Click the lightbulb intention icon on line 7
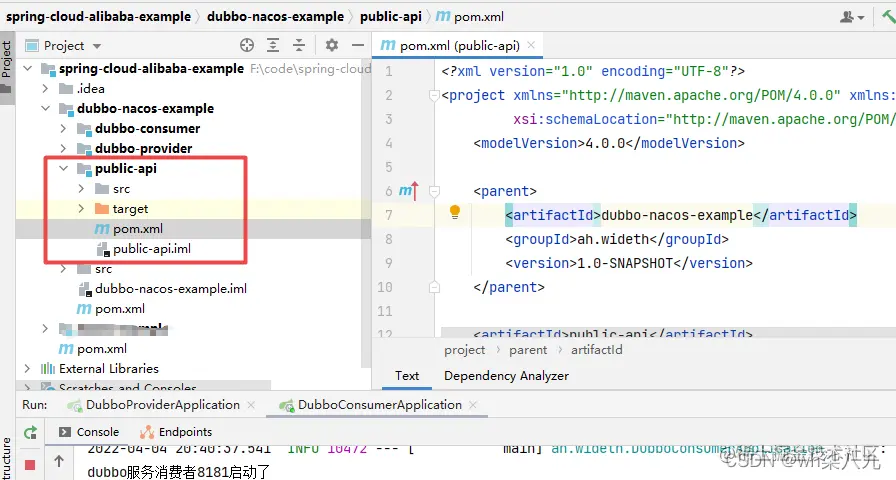 click(x=455, y=212)
